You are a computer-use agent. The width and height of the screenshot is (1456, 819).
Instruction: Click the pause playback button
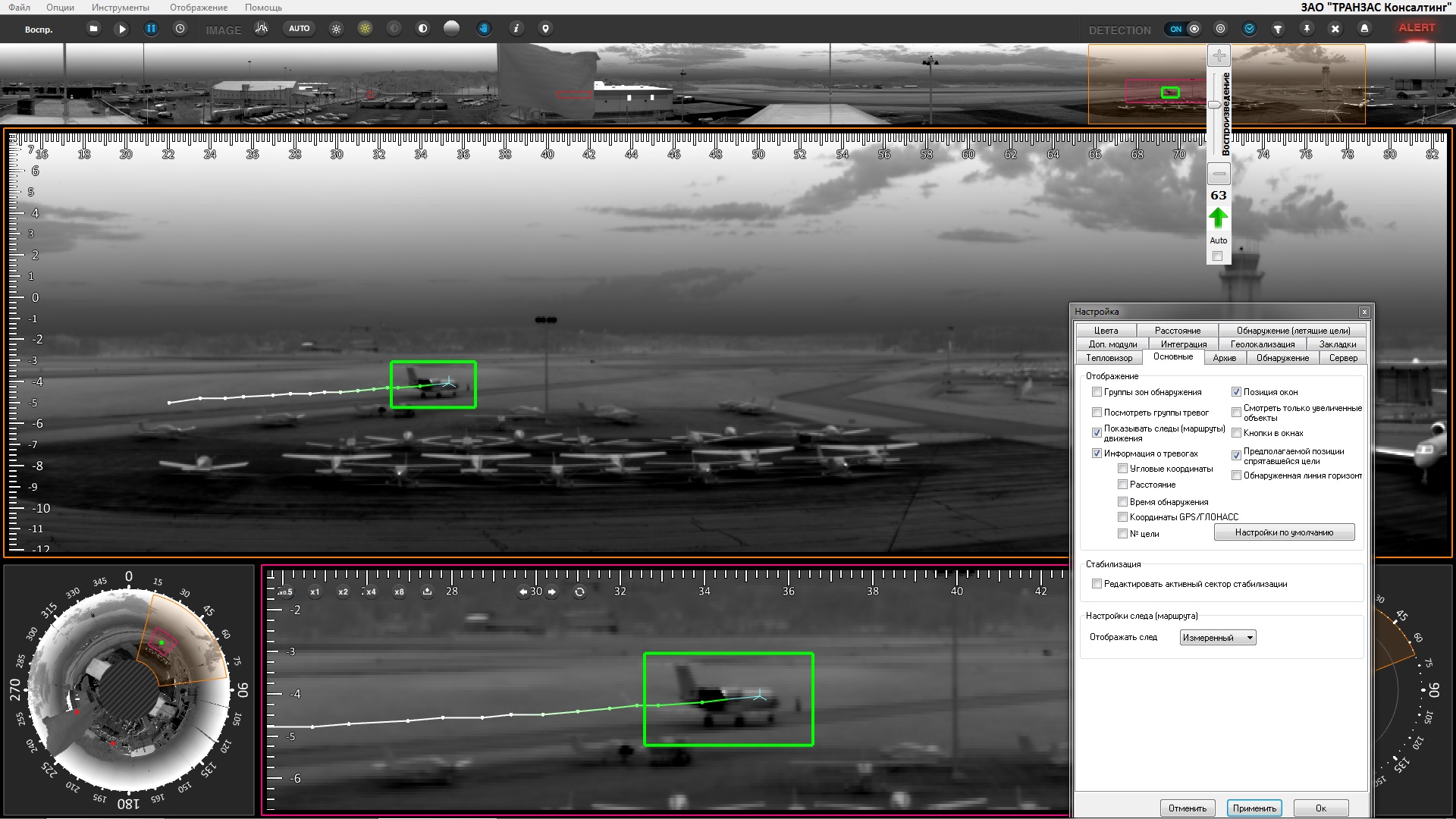(x=151, y=29)
